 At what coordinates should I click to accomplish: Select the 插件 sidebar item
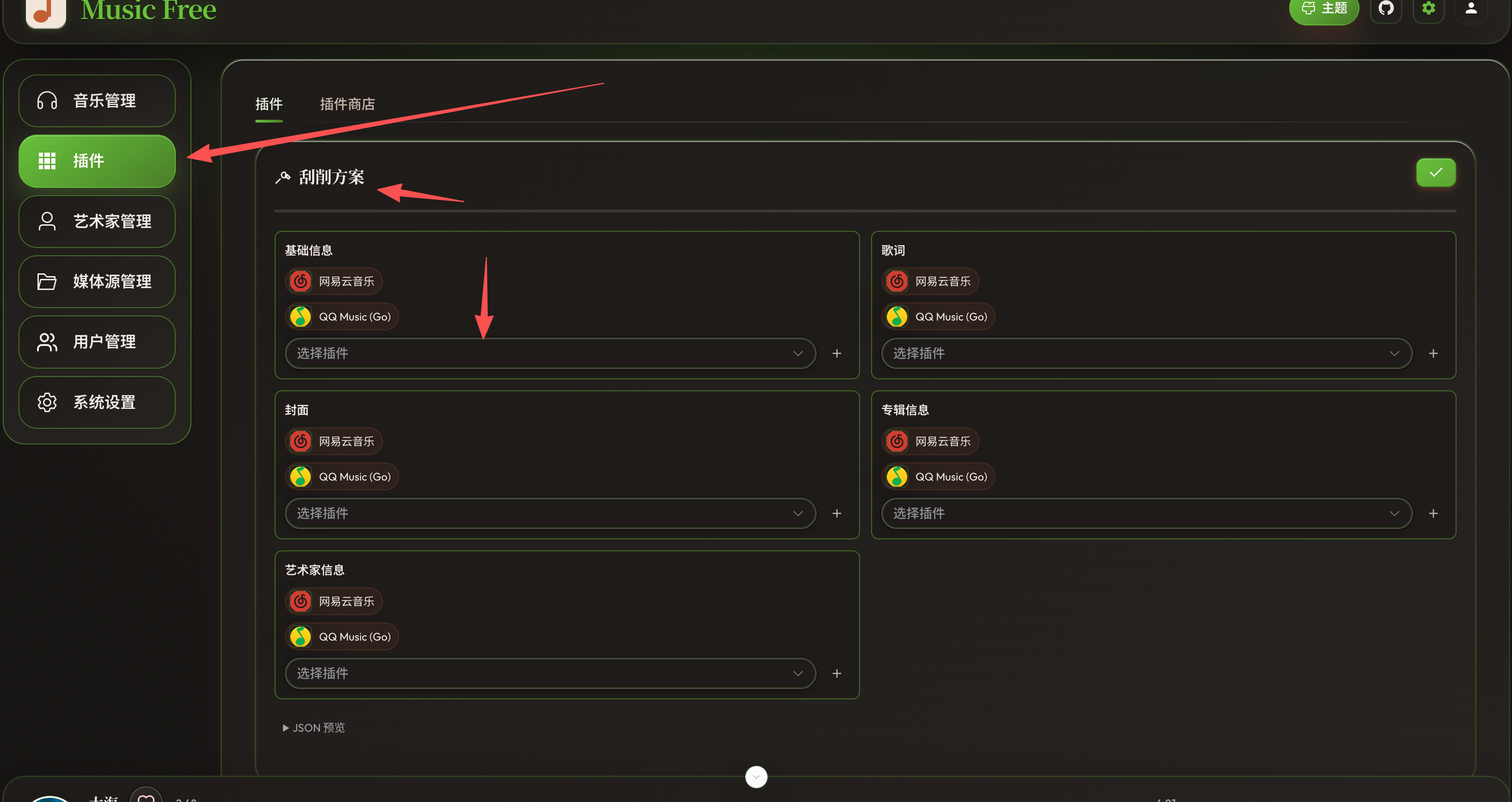click(97, 161)
